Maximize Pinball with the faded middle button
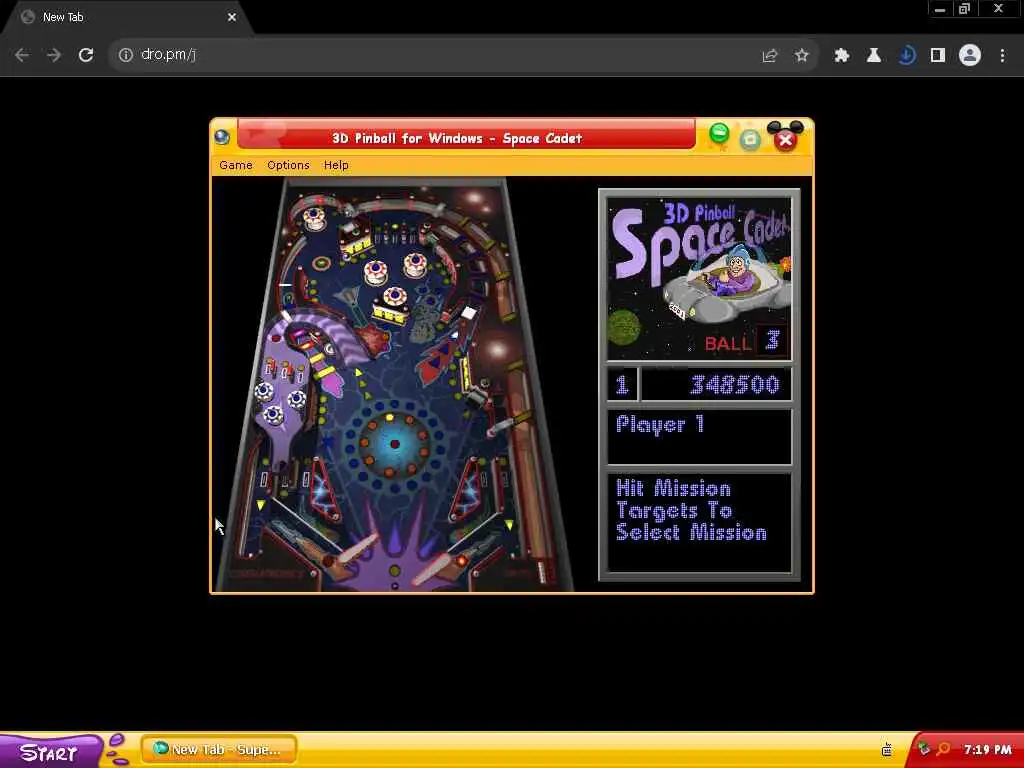 coord(750,138)
